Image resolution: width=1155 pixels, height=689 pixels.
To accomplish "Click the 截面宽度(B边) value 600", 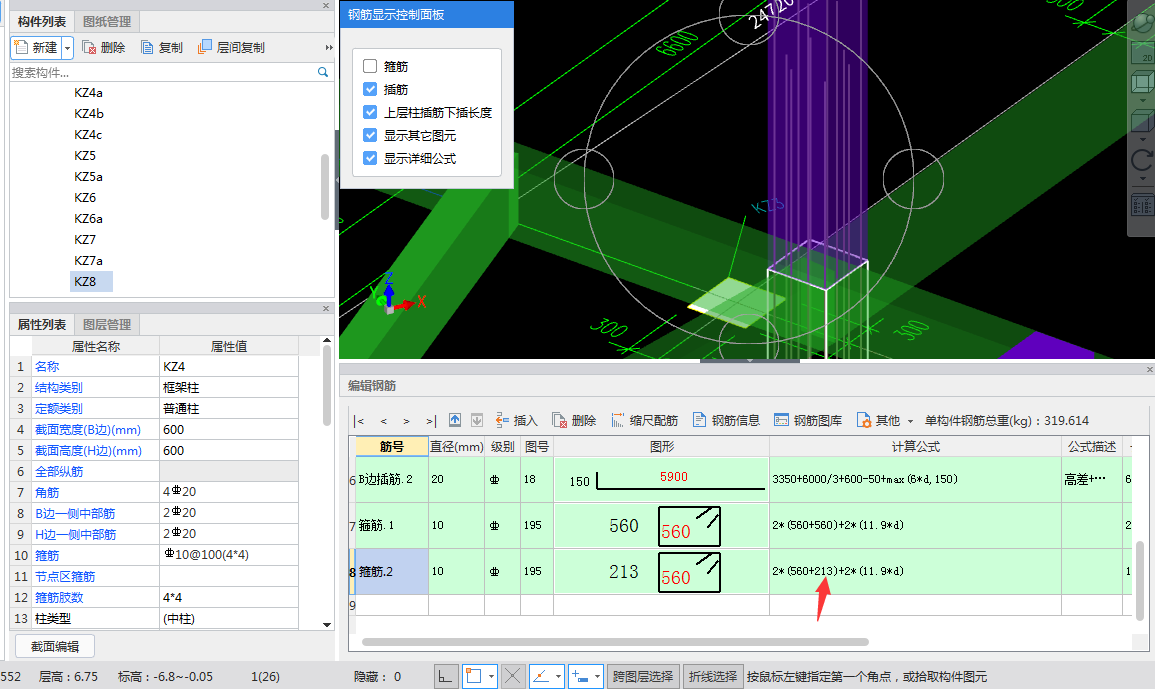I will click(229, 429).
